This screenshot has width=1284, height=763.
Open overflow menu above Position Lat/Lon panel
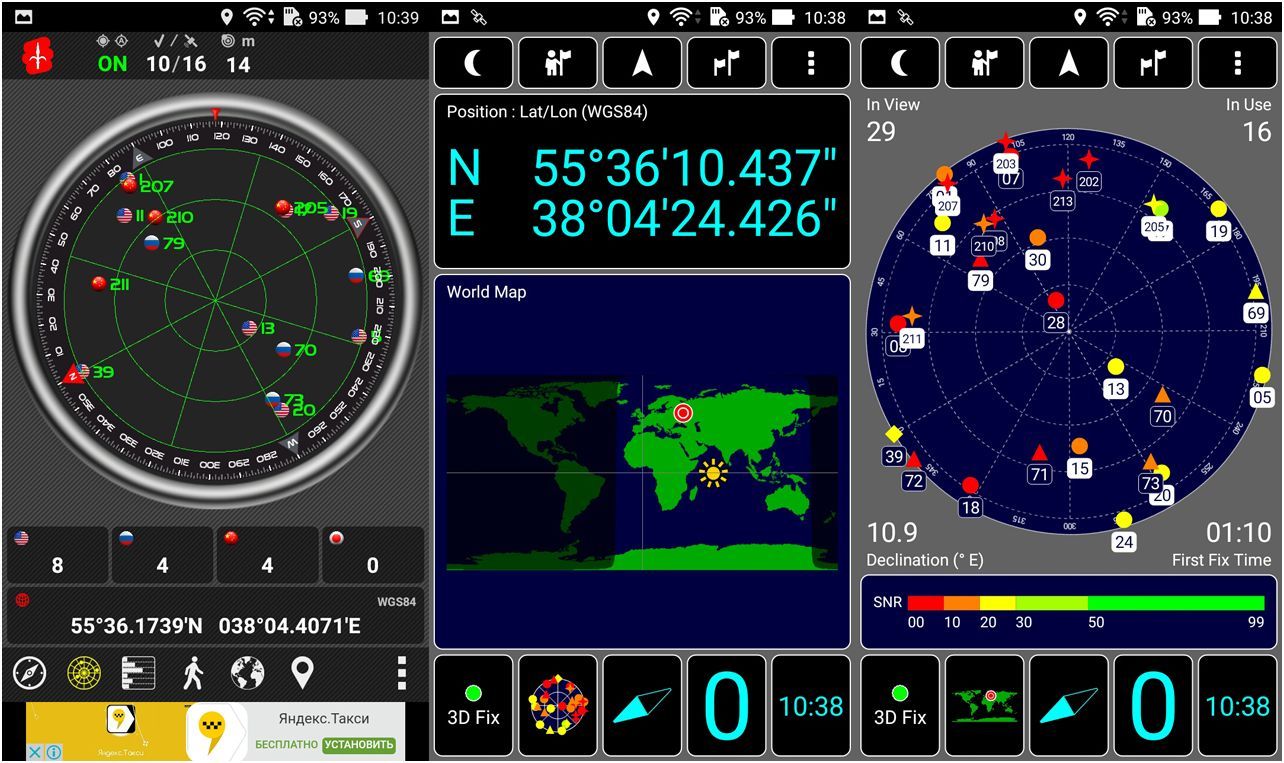tap(811, 63)
